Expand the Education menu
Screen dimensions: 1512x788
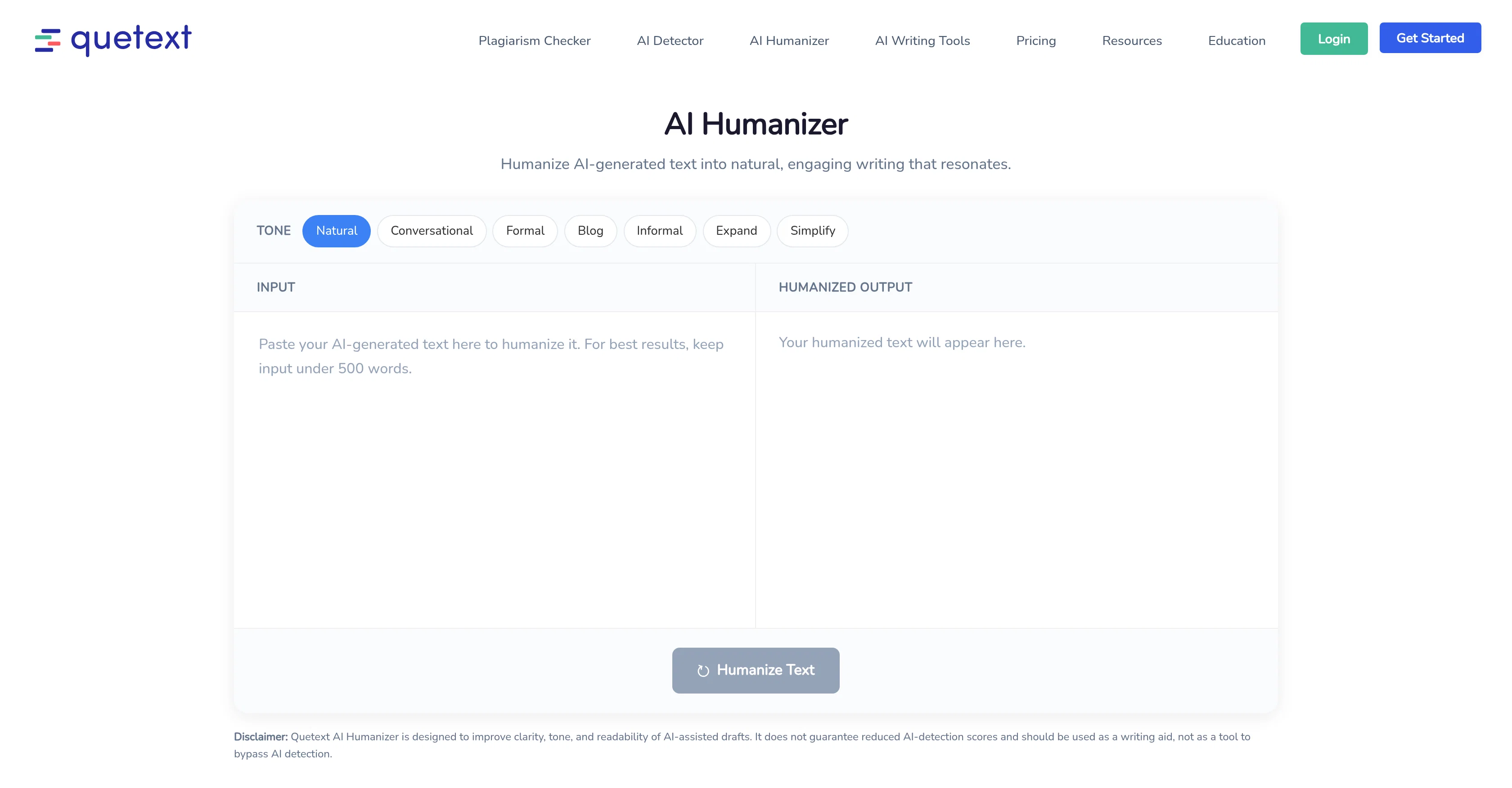pyautogui.click(x=1236, y=40)
